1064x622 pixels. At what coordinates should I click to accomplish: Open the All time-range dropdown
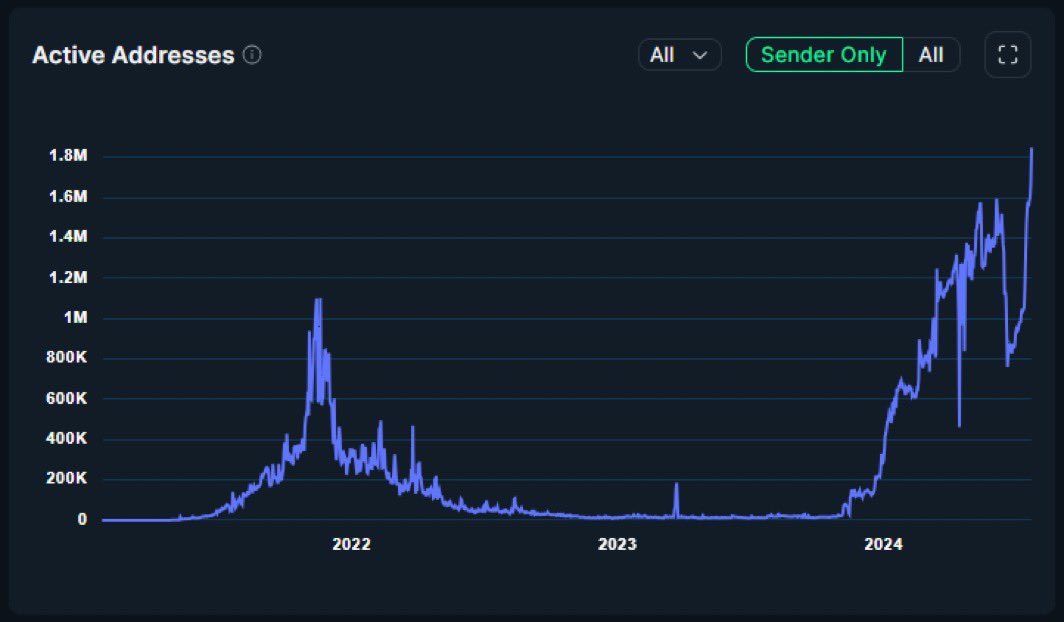pos(679,55)
